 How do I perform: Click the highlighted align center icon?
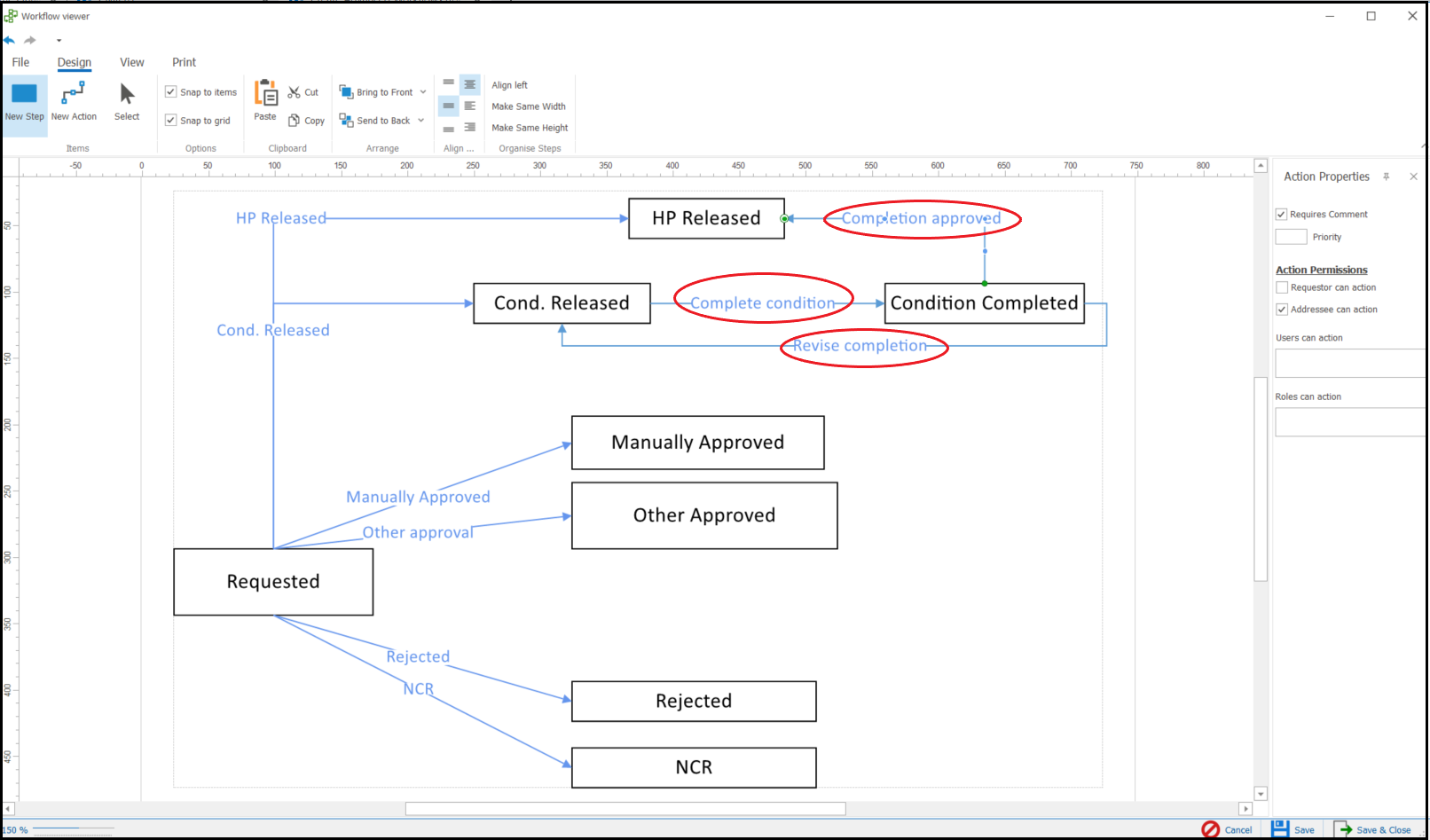470,84
